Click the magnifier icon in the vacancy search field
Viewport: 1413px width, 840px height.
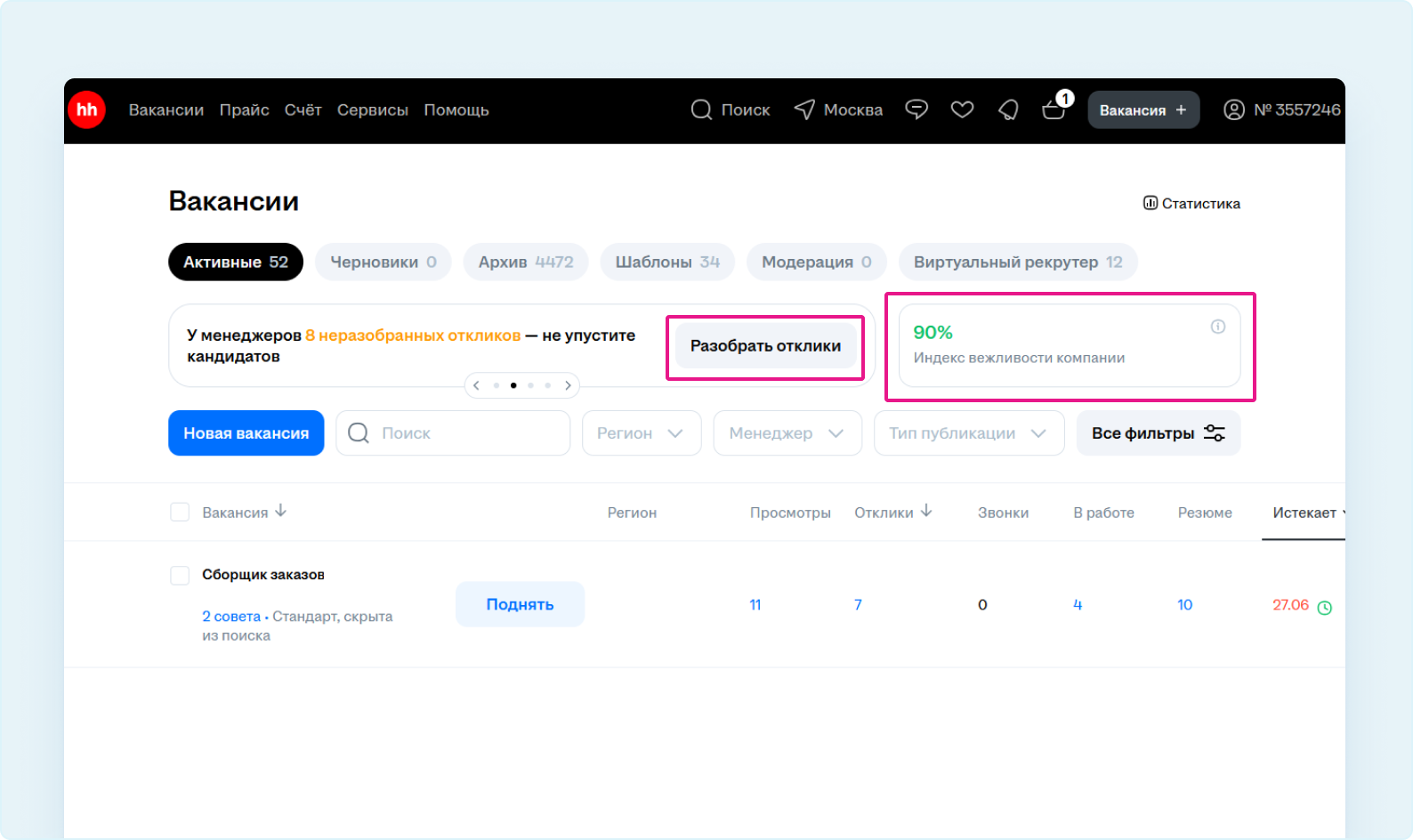[x=359, y=433]
